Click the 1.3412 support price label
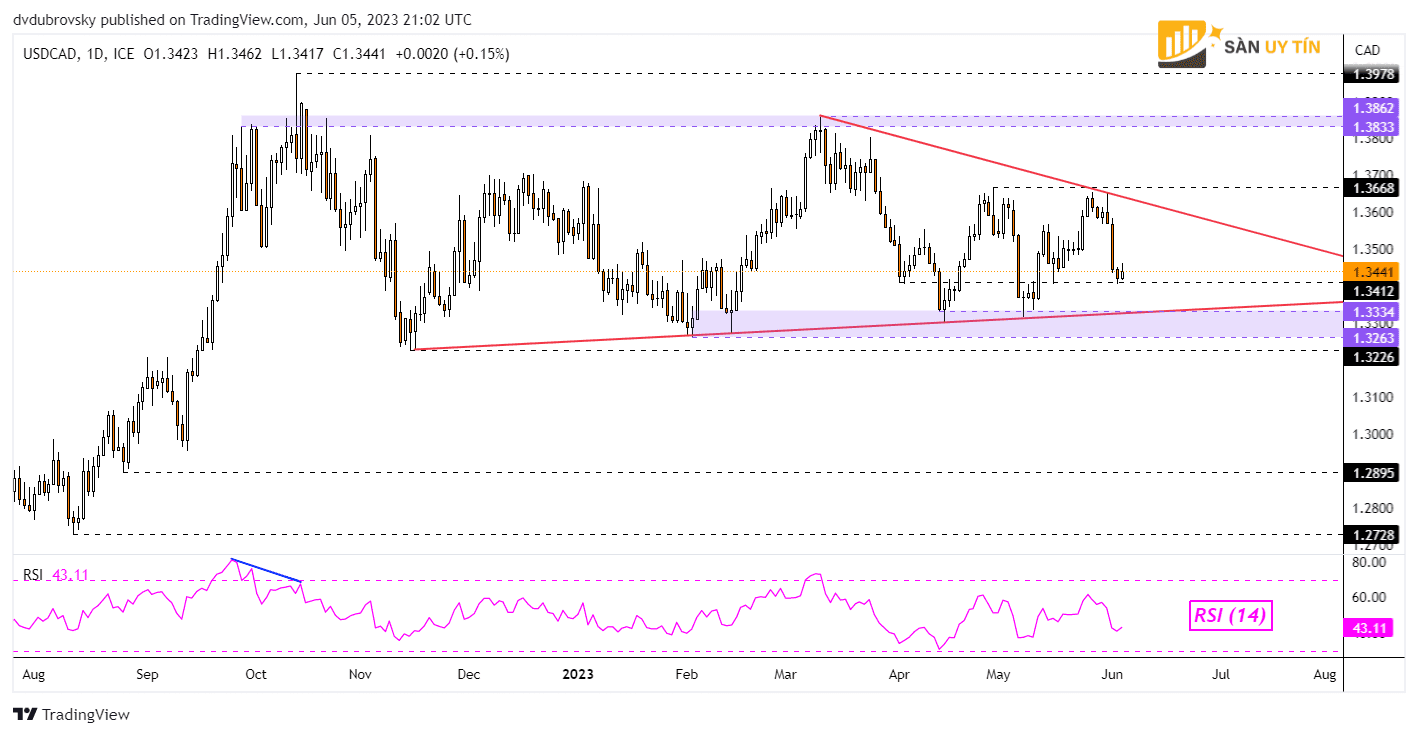The height and width of the screenshot is (736, 1418). (1369, 291)
